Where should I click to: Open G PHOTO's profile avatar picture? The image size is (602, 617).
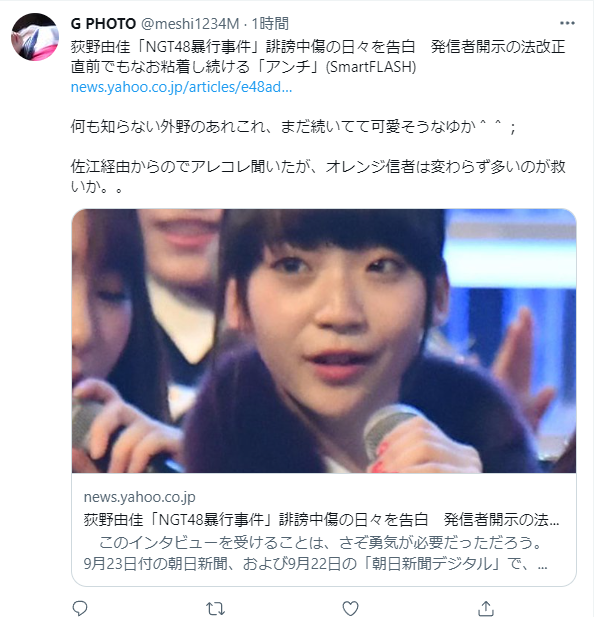pyautogui.click(x=35, y=37)
